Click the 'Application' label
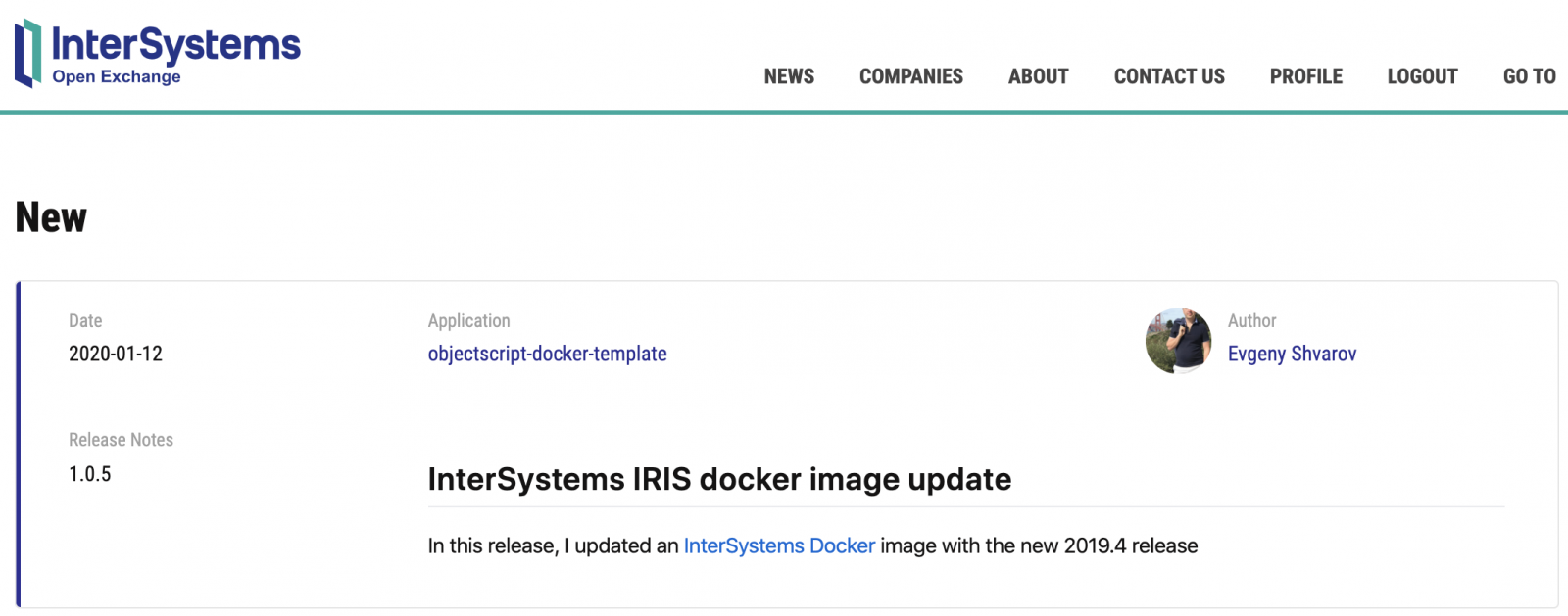Image resolution: width=1568 pixels, height=616 pixels. point(469,320)
